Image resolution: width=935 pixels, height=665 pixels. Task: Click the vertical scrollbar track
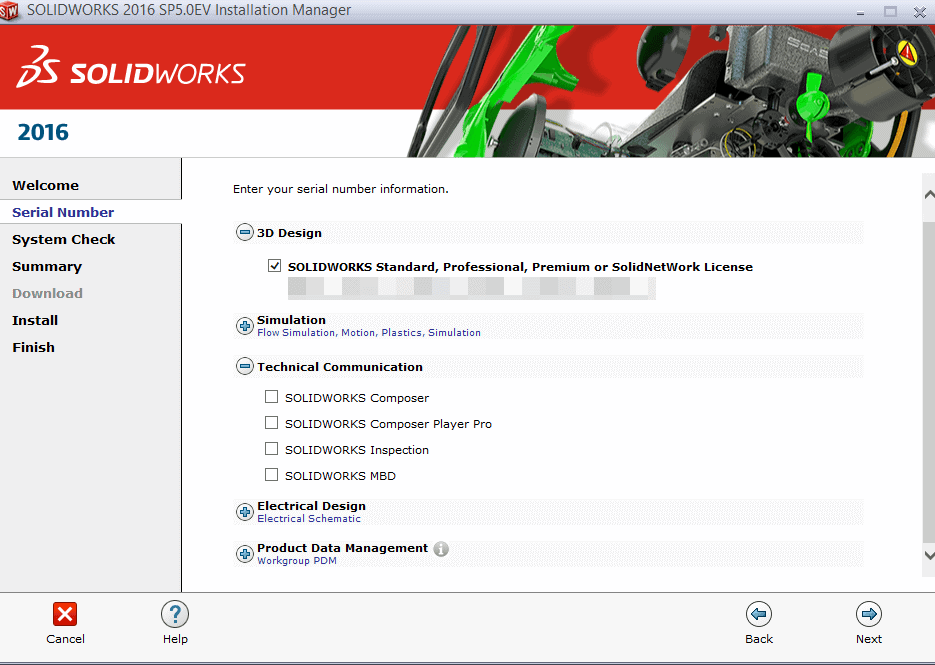pos(928,382)
